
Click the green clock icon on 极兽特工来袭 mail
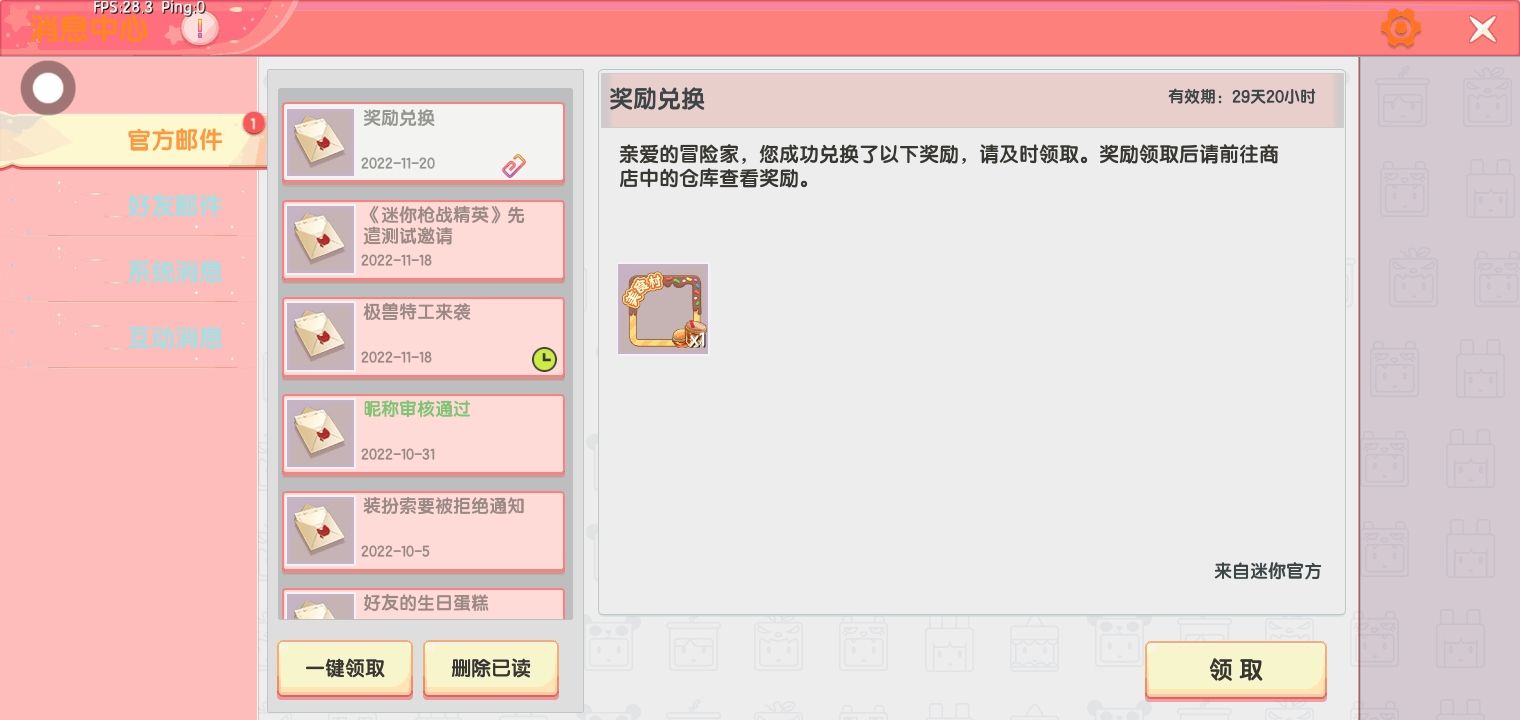[x=544, y=359]
